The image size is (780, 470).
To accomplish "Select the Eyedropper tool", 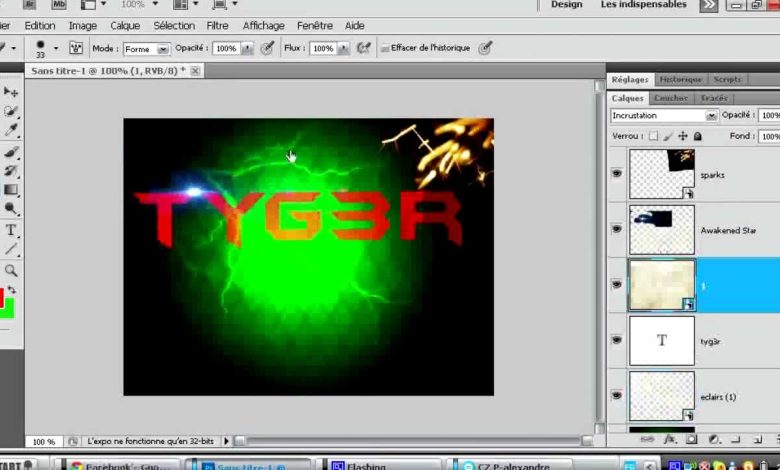I will pos(11,130).
